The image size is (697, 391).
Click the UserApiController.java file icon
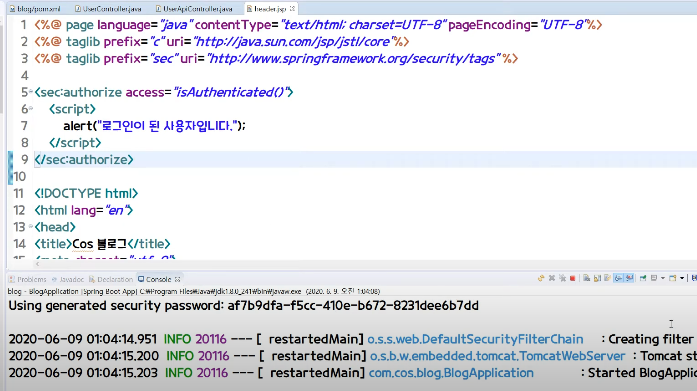click(159, 9)
